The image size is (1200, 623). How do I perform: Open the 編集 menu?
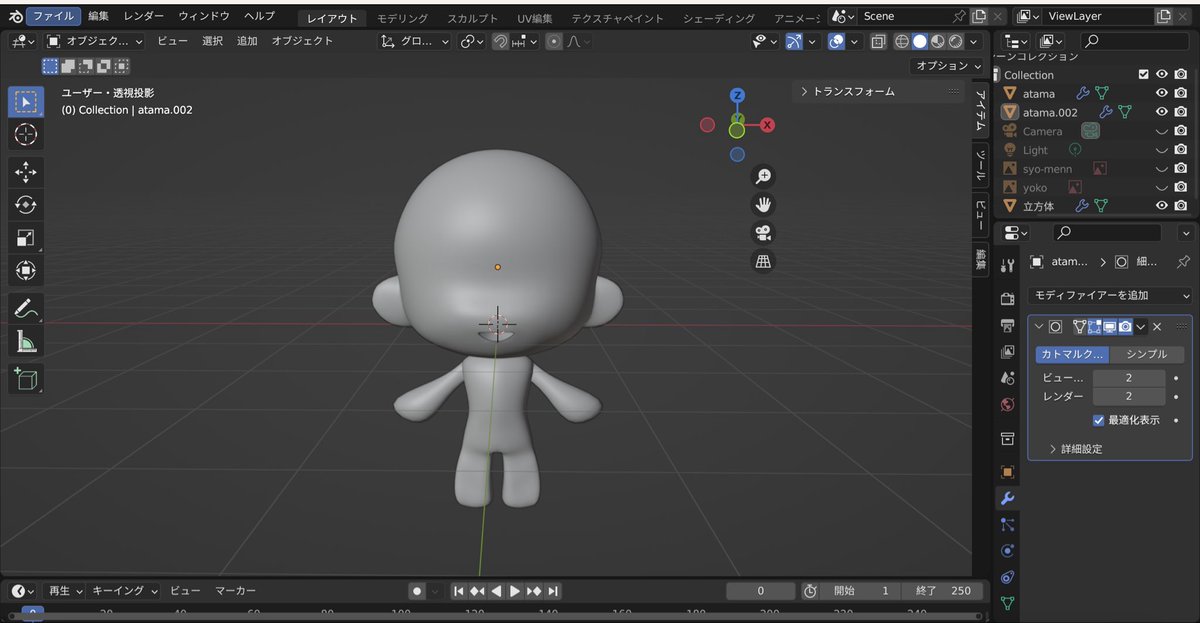(98, 16)
